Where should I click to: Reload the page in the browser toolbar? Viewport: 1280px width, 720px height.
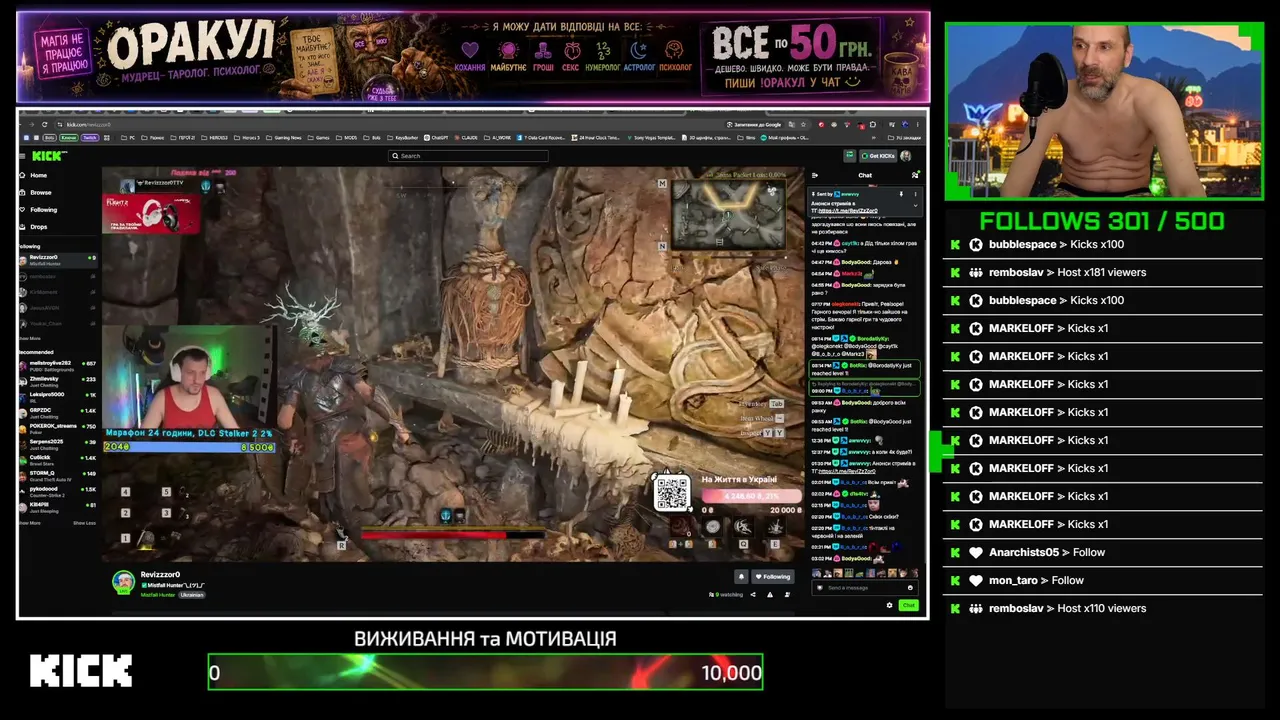tap(44, 124)
